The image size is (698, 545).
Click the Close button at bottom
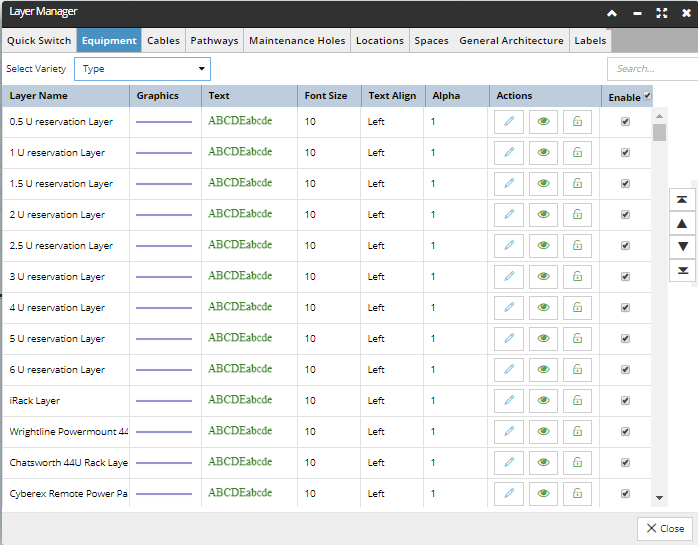pos(665,529)
